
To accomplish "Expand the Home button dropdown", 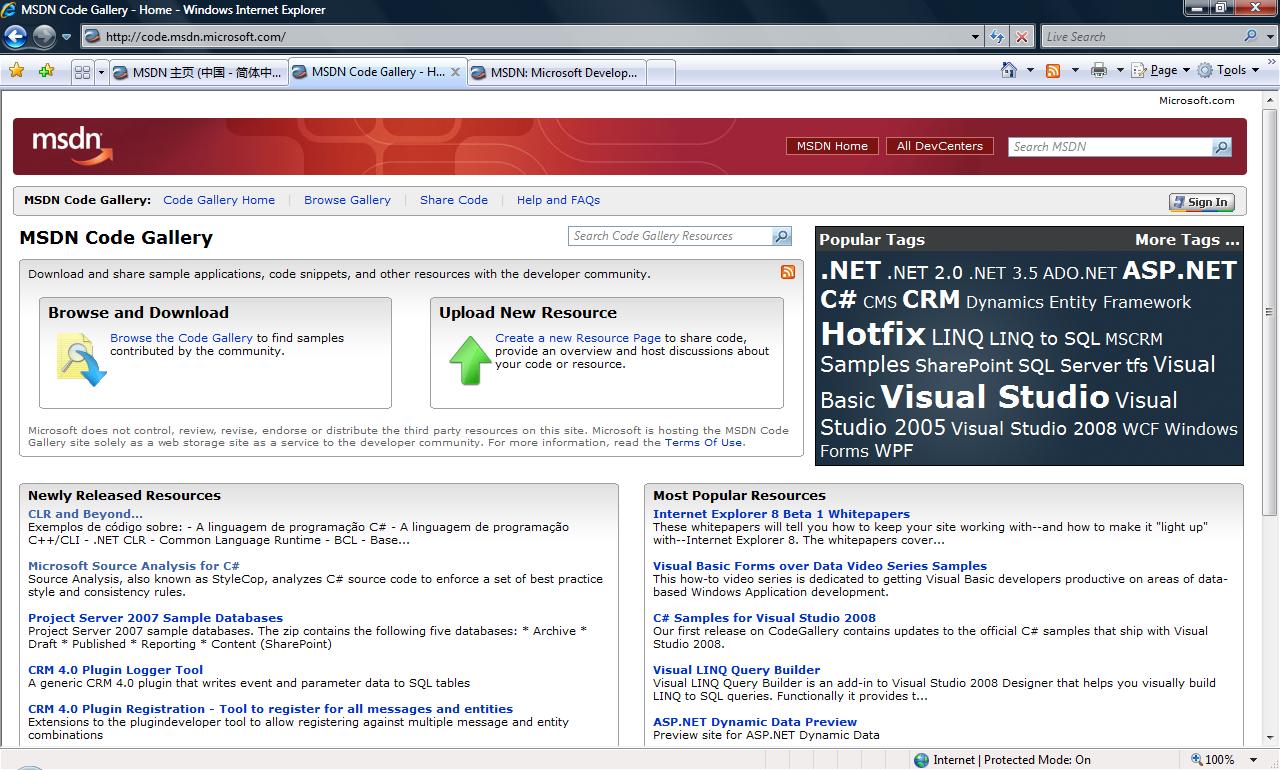I will tap(1030, 70).
